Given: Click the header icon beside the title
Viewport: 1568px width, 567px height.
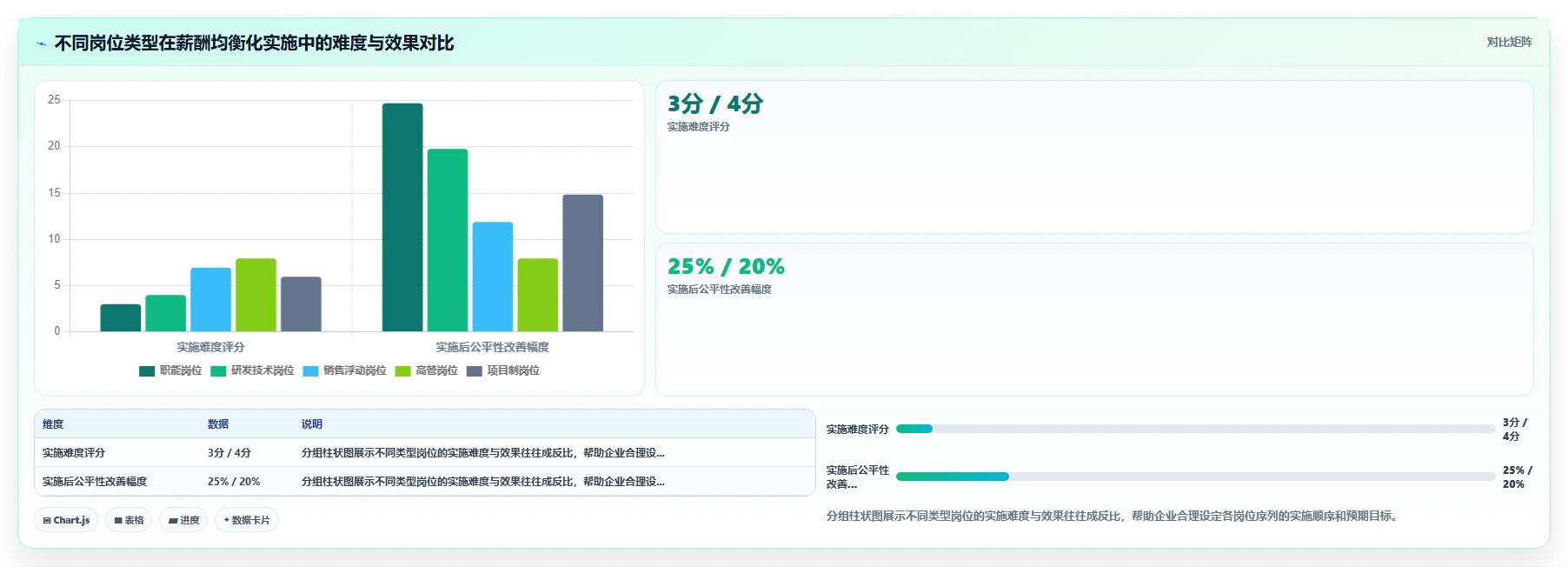Looking at the screenshot, I should click(x=41, y=43).
